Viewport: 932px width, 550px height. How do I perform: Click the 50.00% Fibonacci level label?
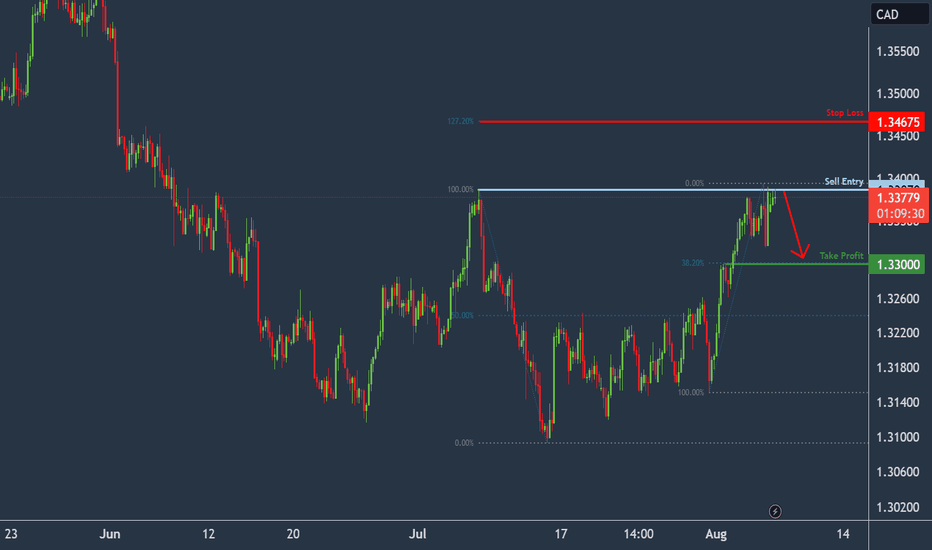point(462,315)
